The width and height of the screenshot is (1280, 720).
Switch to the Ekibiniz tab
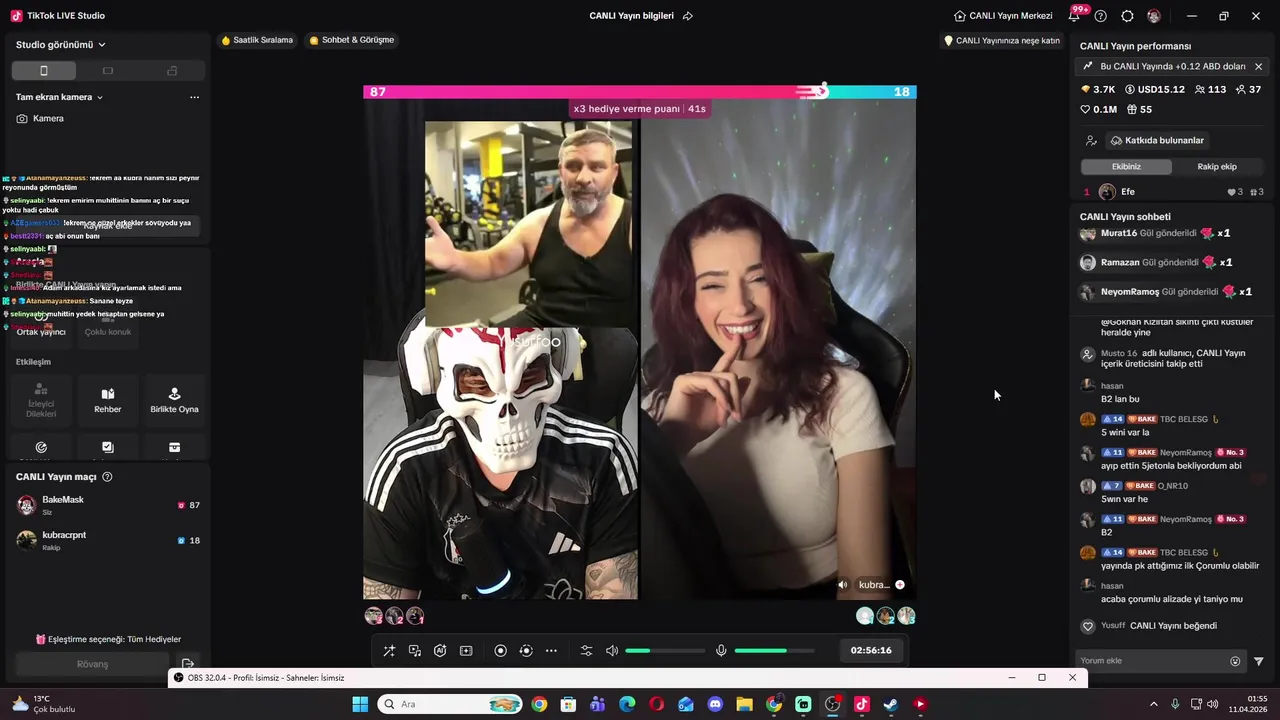pos(1126,166)
